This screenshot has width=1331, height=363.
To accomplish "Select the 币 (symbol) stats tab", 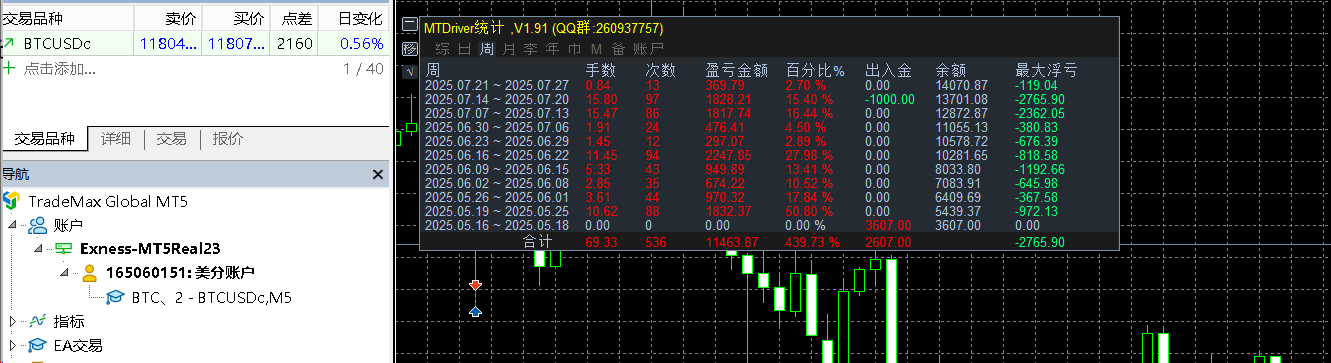I will tap(575, 48).
